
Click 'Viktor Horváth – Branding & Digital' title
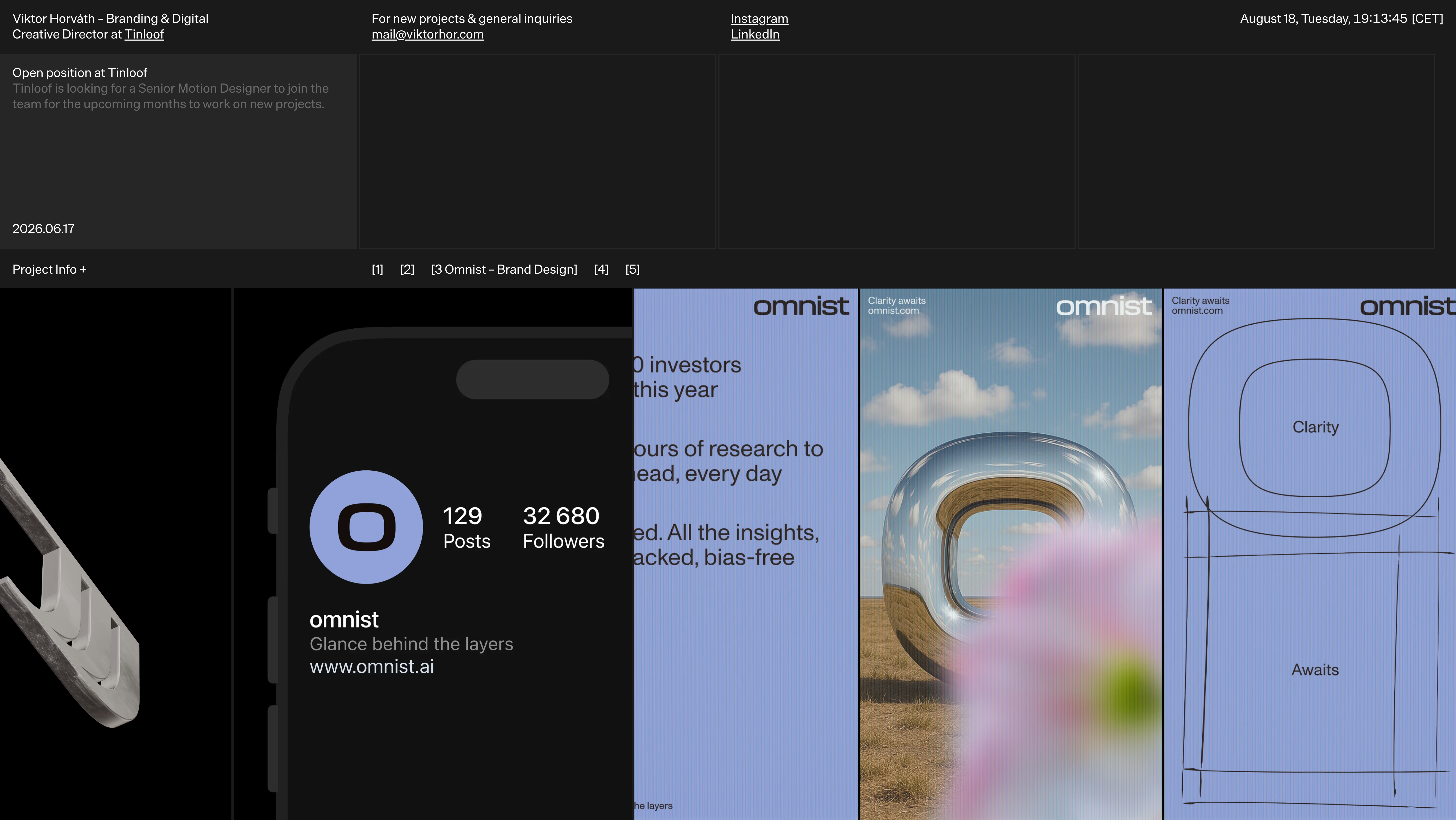(x=110, y=19)
